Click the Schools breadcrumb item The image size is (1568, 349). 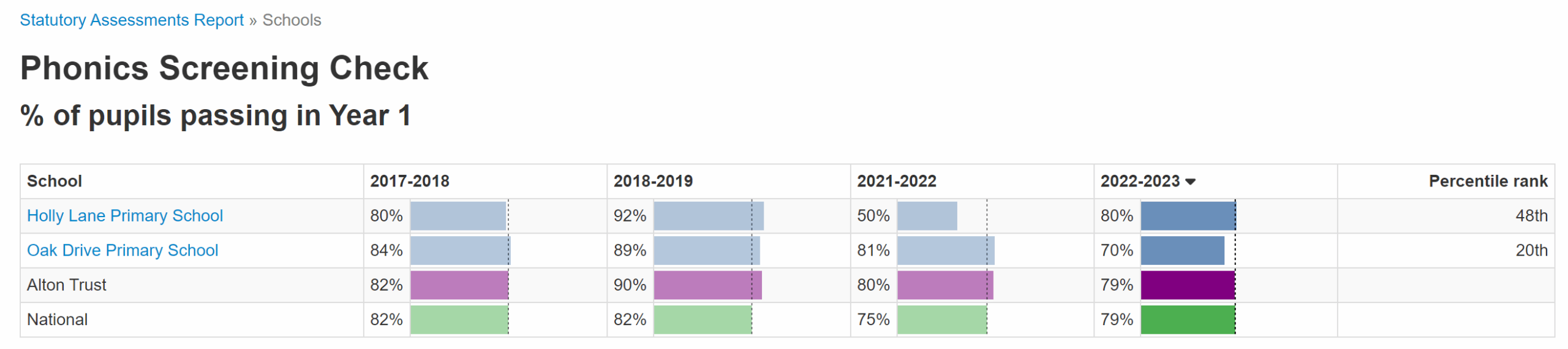292,20
